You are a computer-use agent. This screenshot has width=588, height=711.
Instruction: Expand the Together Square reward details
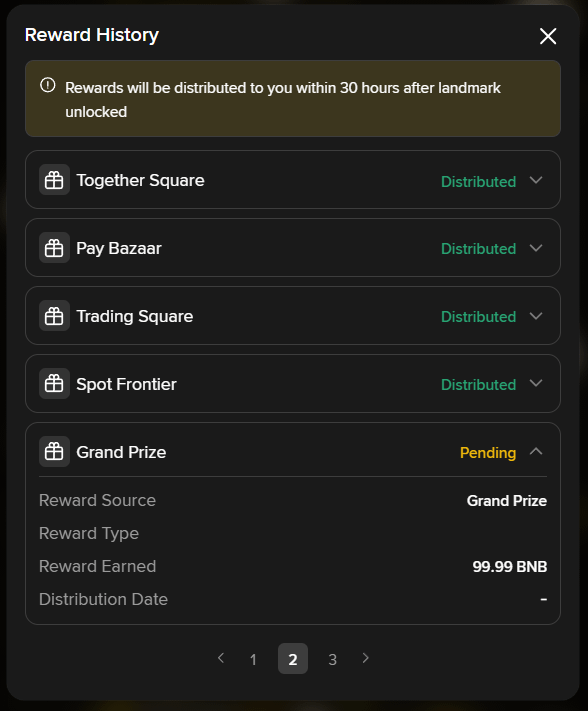(x=536, y=180)
